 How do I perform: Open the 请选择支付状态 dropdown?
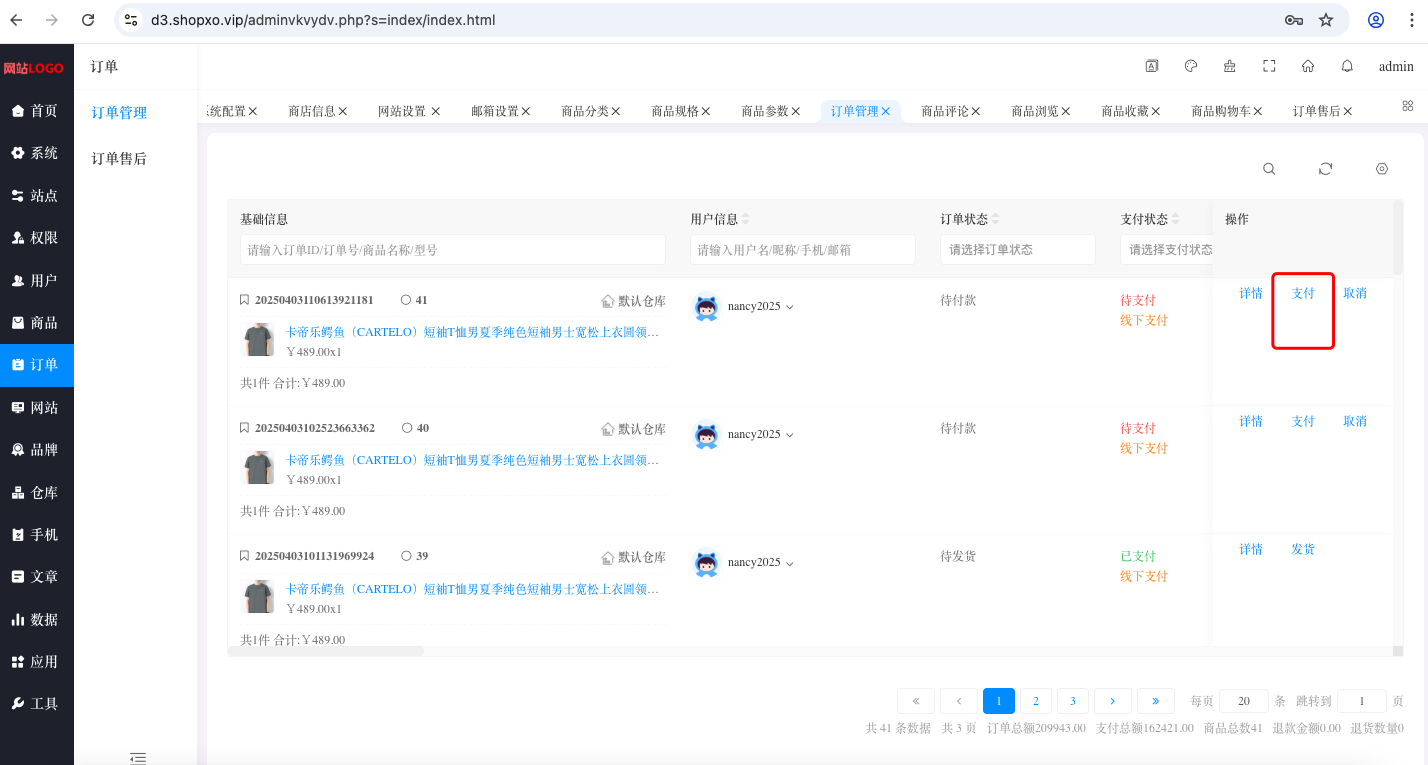click(x=1167, y=250)
